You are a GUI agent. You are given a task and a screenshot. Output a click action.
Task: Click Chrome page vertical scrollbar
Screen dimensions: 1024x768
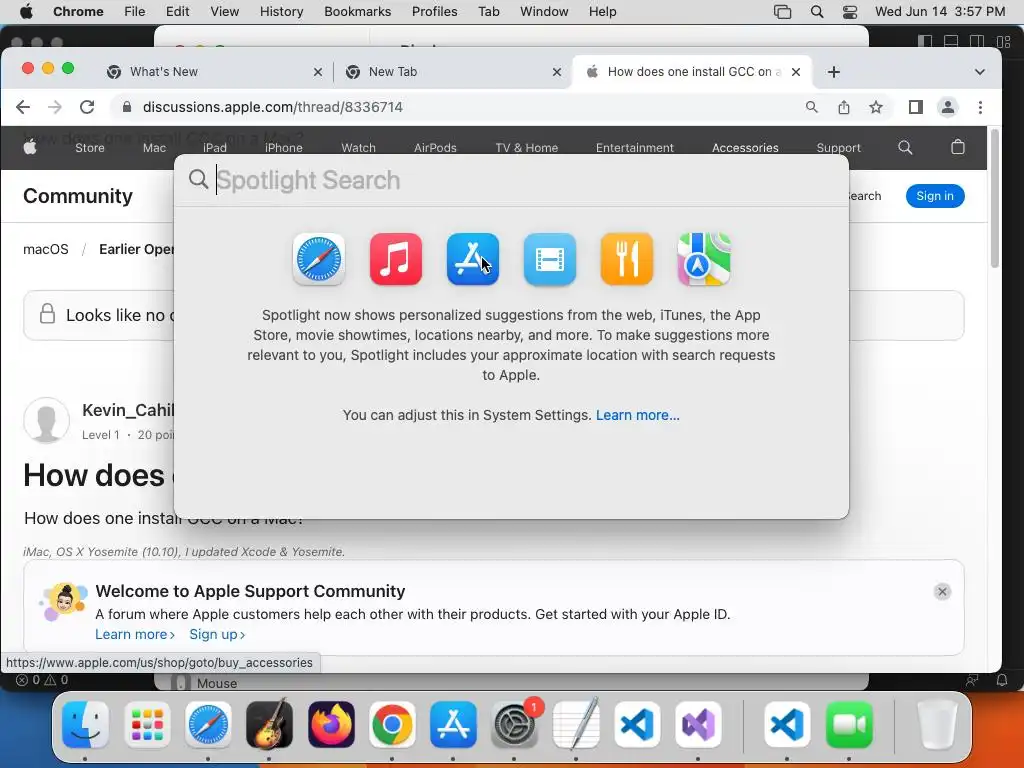995,199
